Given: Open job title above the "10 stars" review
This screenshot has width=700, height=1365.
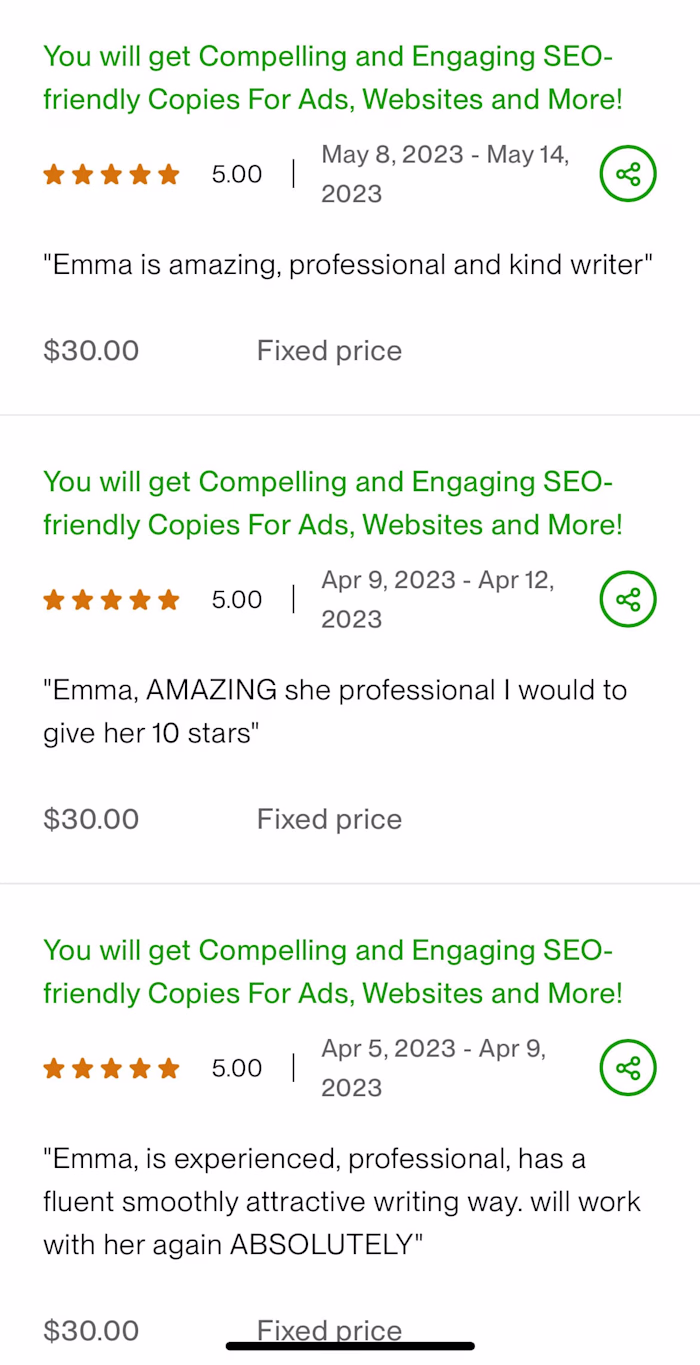Looking at the screenshot, I should 332,503.
